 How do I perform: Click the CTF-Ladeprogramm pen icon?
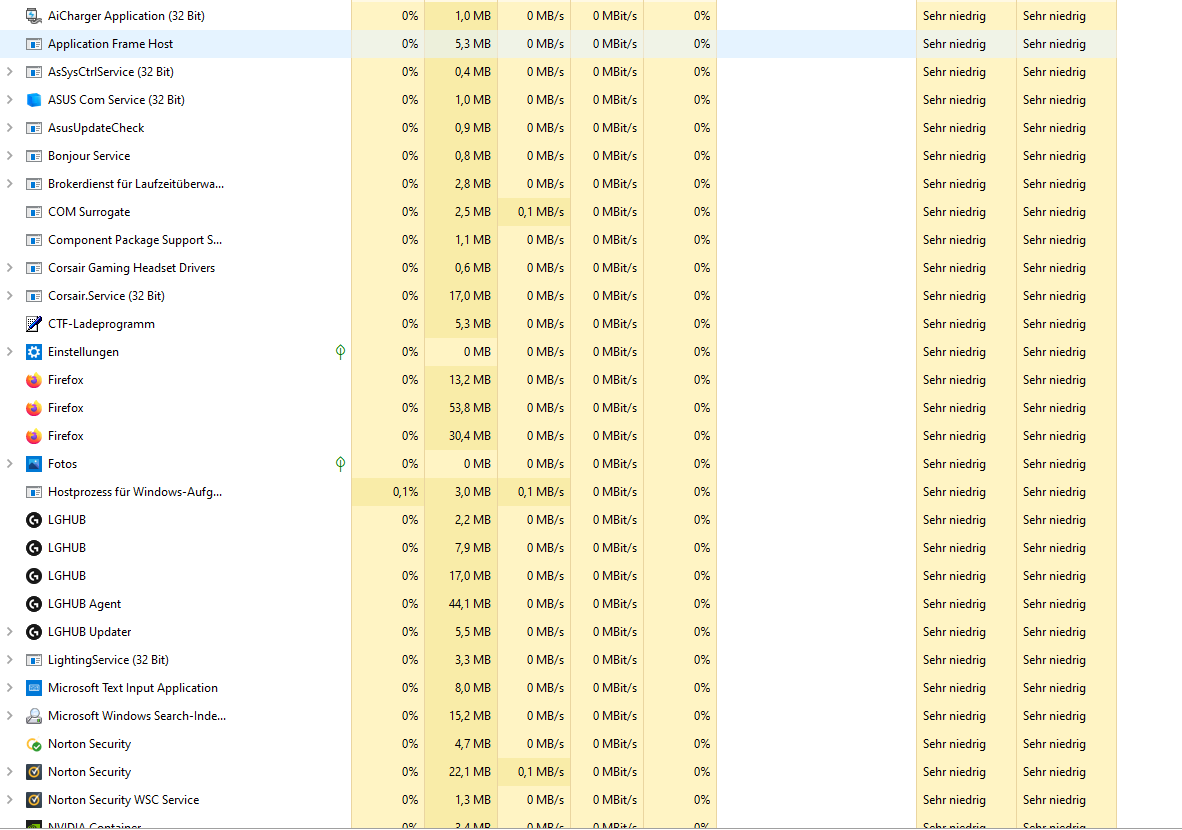coord(33,324)
